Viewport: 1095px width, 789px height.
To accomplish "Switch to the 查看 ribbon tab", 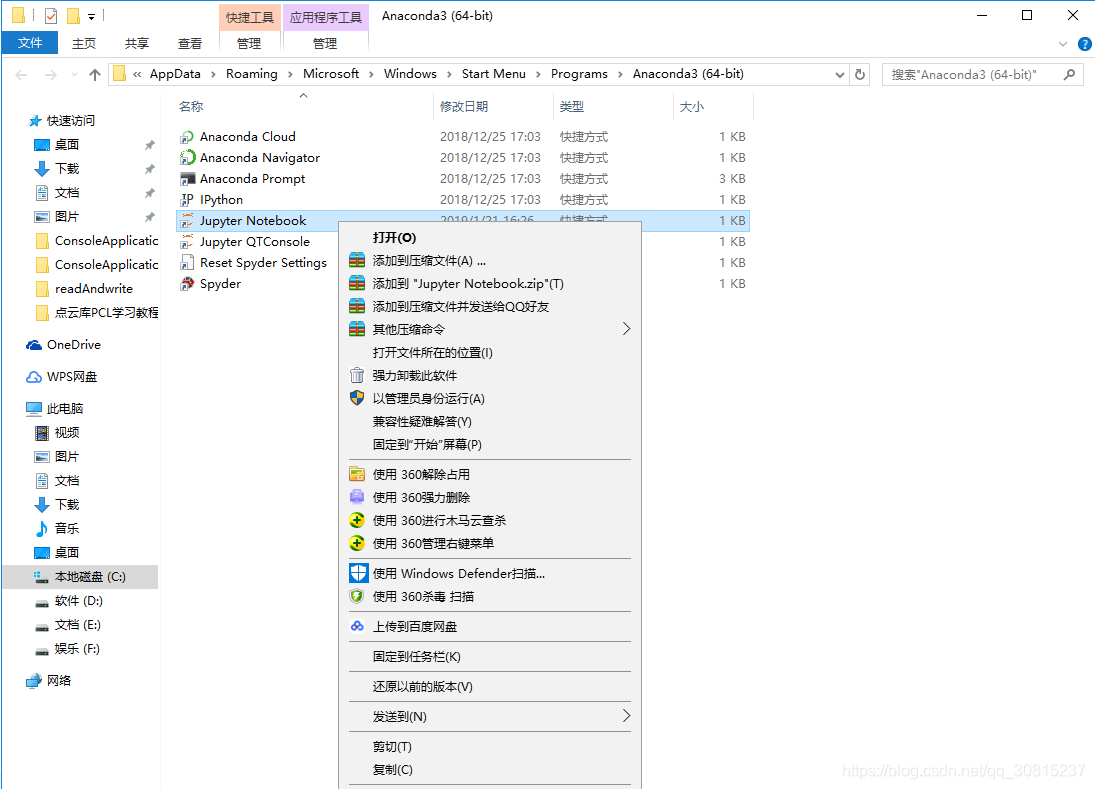I will click(190, 43).
